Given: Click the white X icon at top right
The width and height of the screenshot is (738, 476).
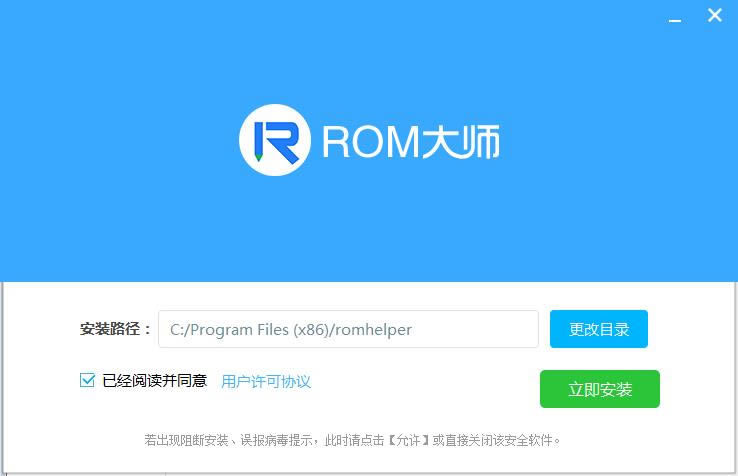Looking at the screenshot, I should tap(714, 16).
